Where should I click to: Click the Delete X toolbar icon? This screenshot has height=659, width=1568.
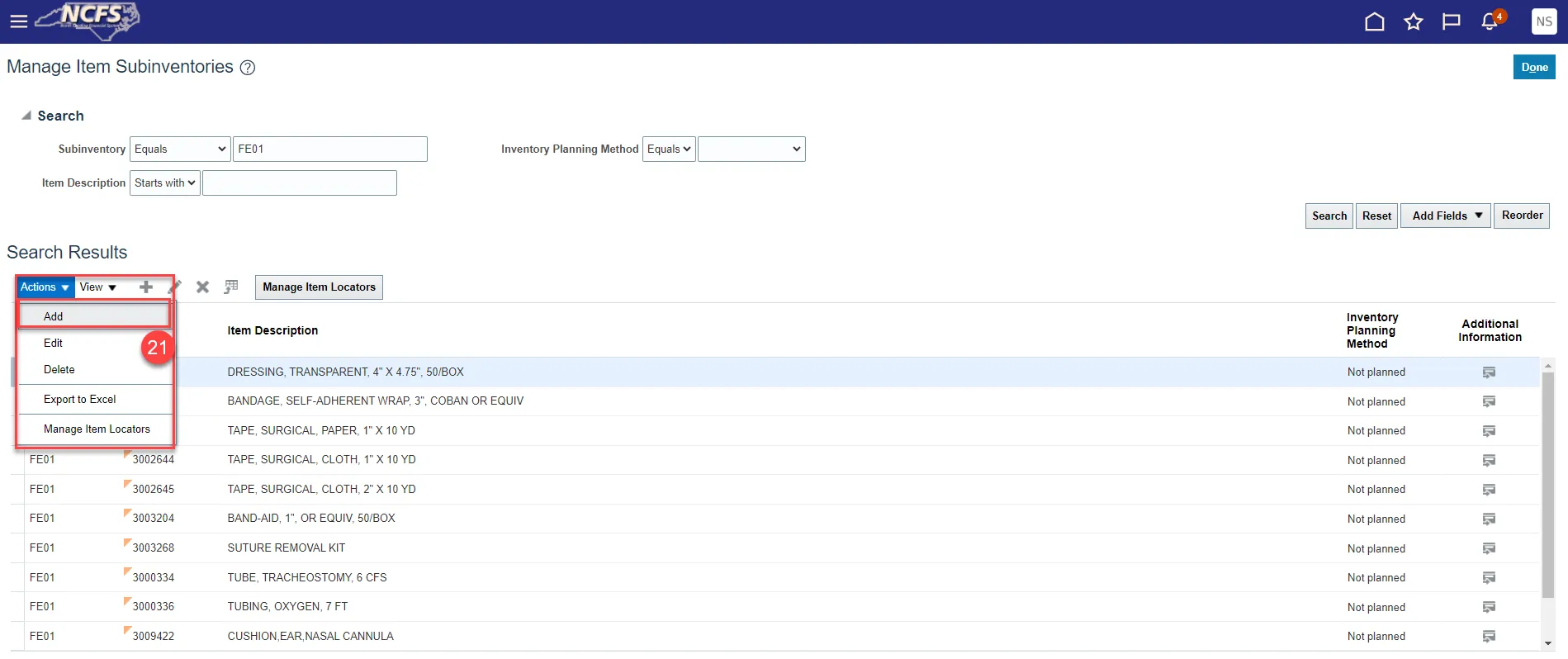(202, 287)
